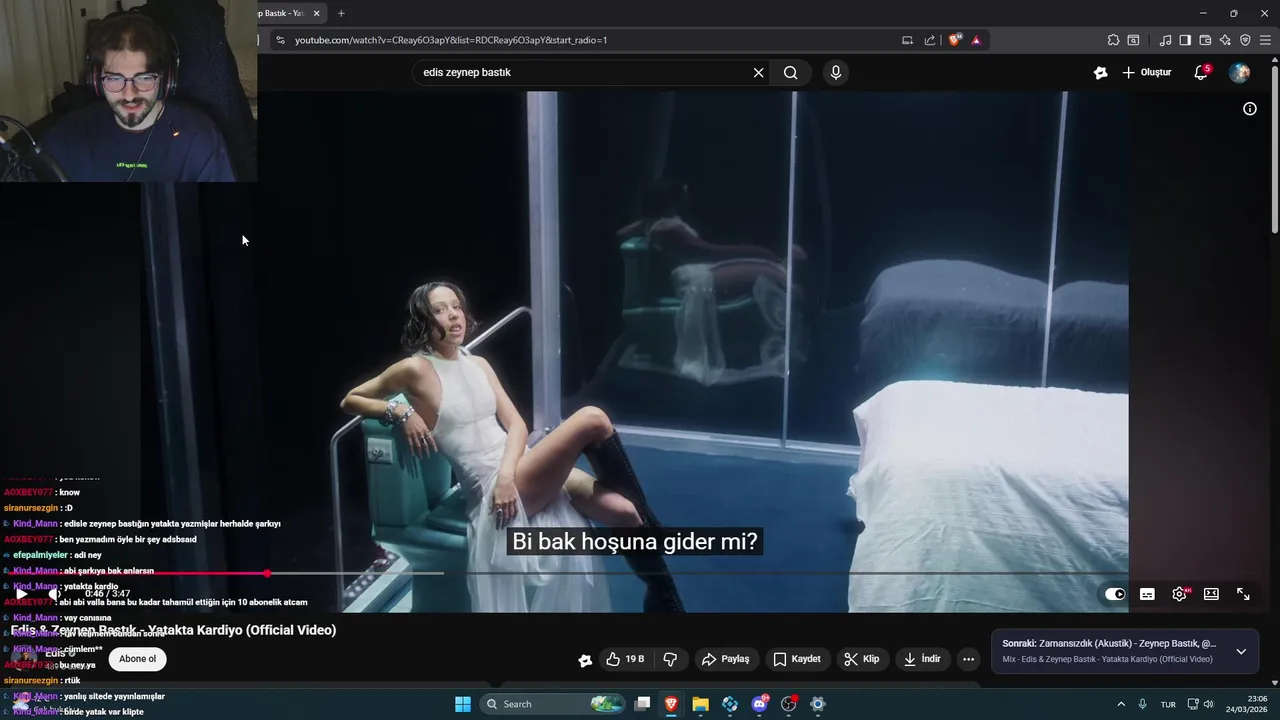The image size is (1280, 720).
Task: Open Discord from the taskbar
Action: 759,704
